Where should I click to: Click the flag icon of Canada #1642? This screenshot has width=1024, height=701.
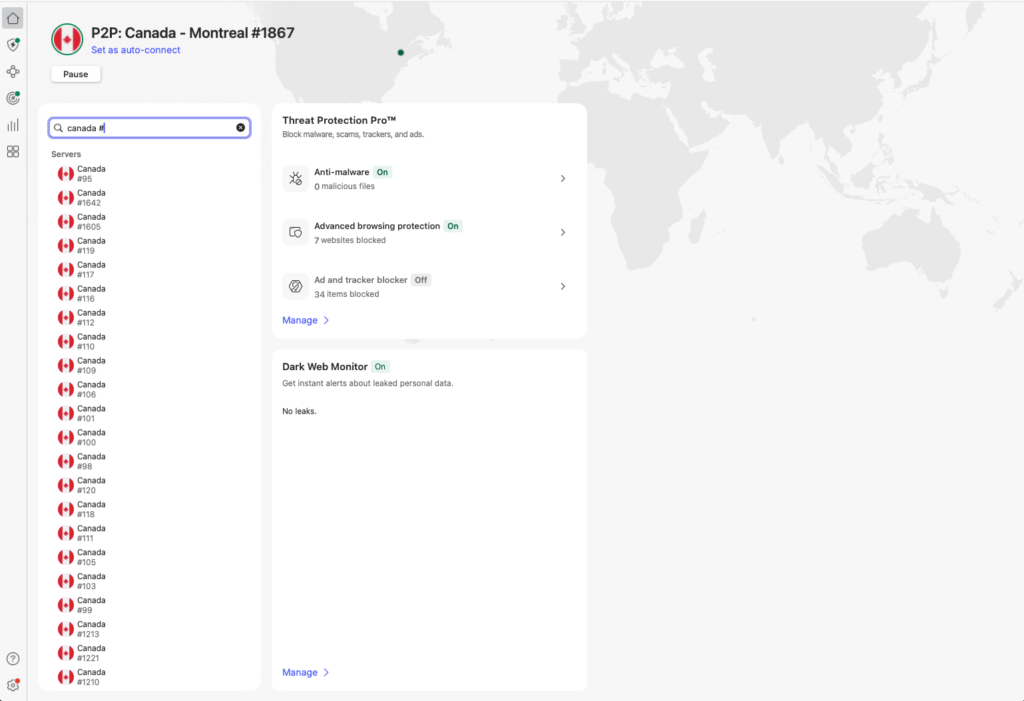65,198
